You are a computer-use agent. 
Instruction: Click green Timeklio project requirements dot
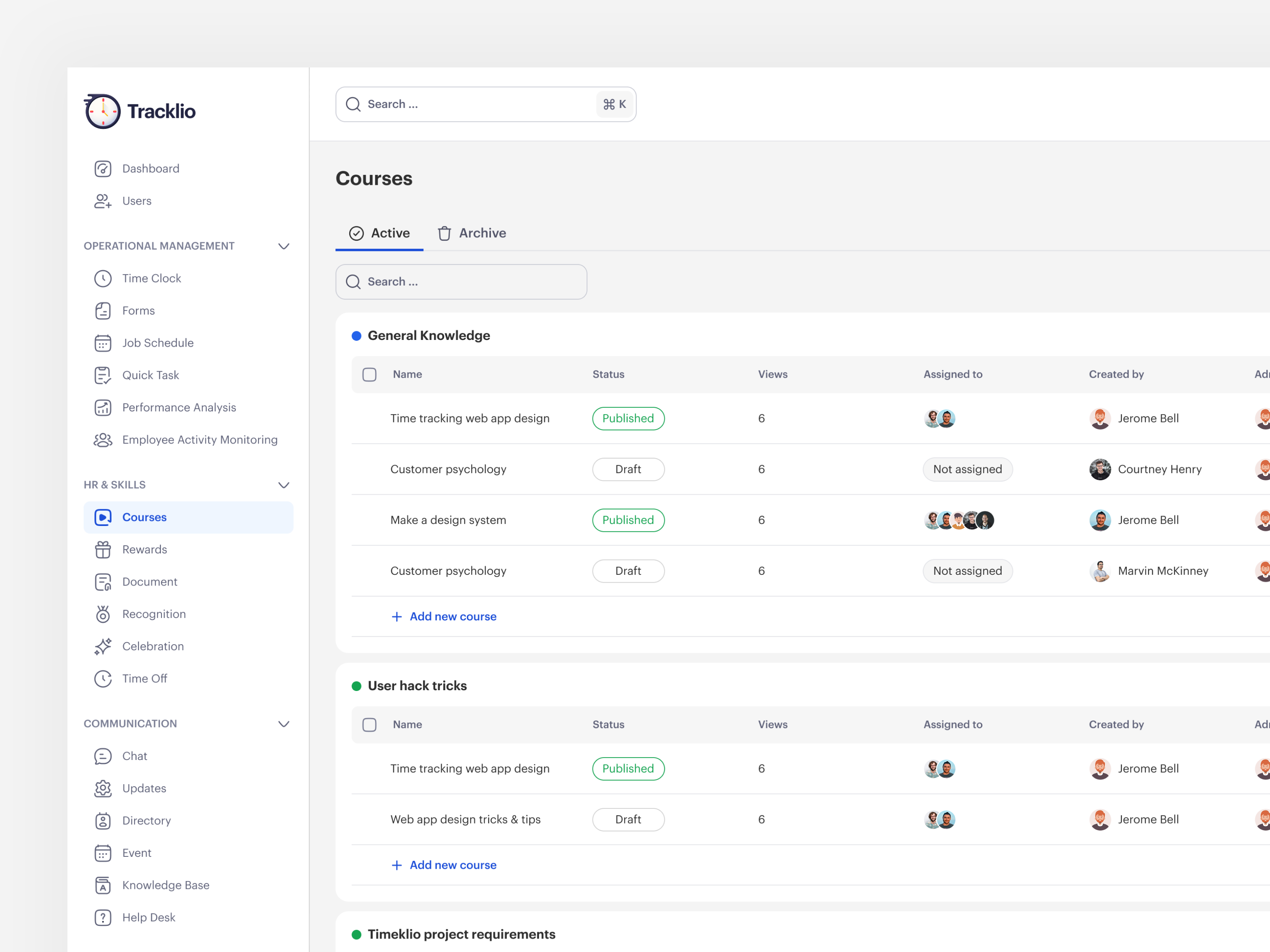point(356,934)
